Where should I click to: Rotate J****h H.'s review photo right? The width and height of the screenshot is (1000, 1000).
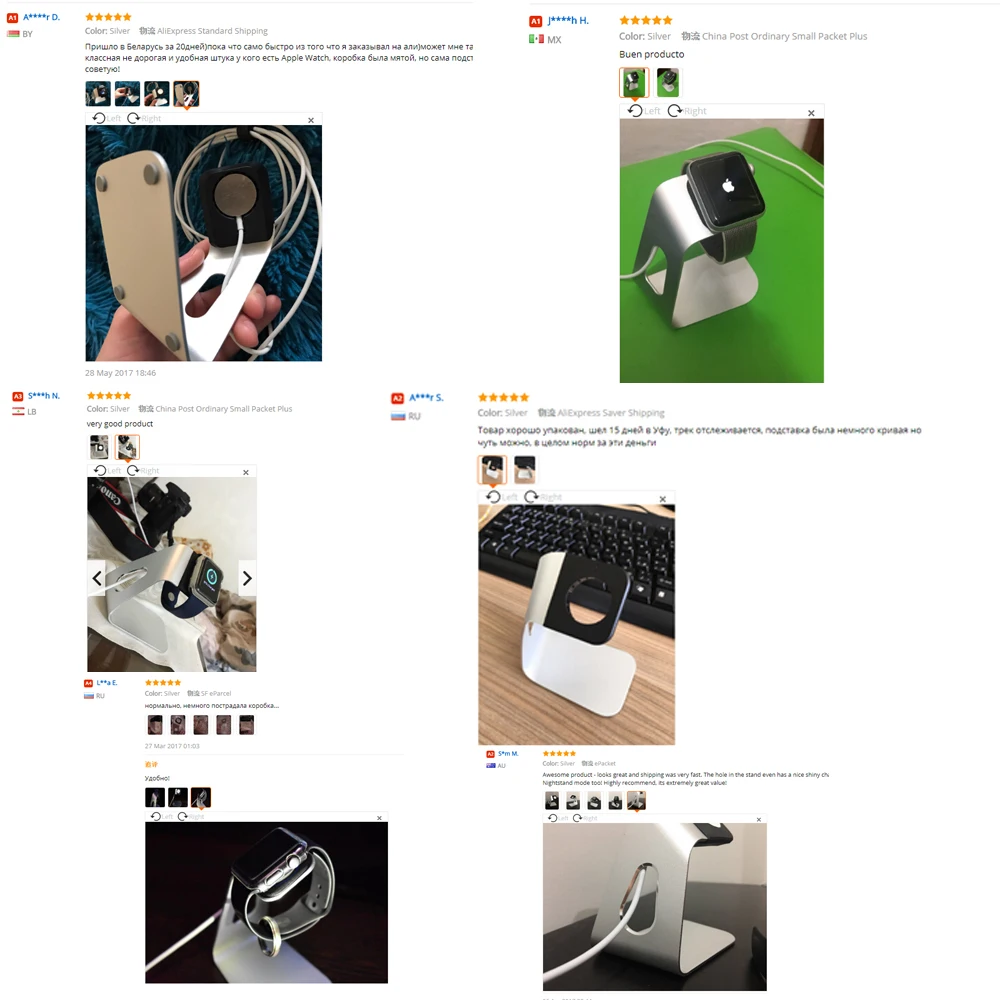[x=687, y=110]
